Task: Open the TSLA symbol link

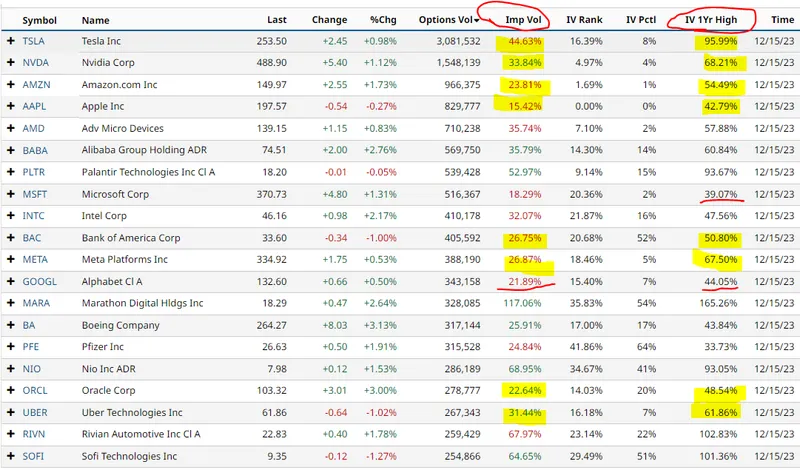Action: [33, 41]
